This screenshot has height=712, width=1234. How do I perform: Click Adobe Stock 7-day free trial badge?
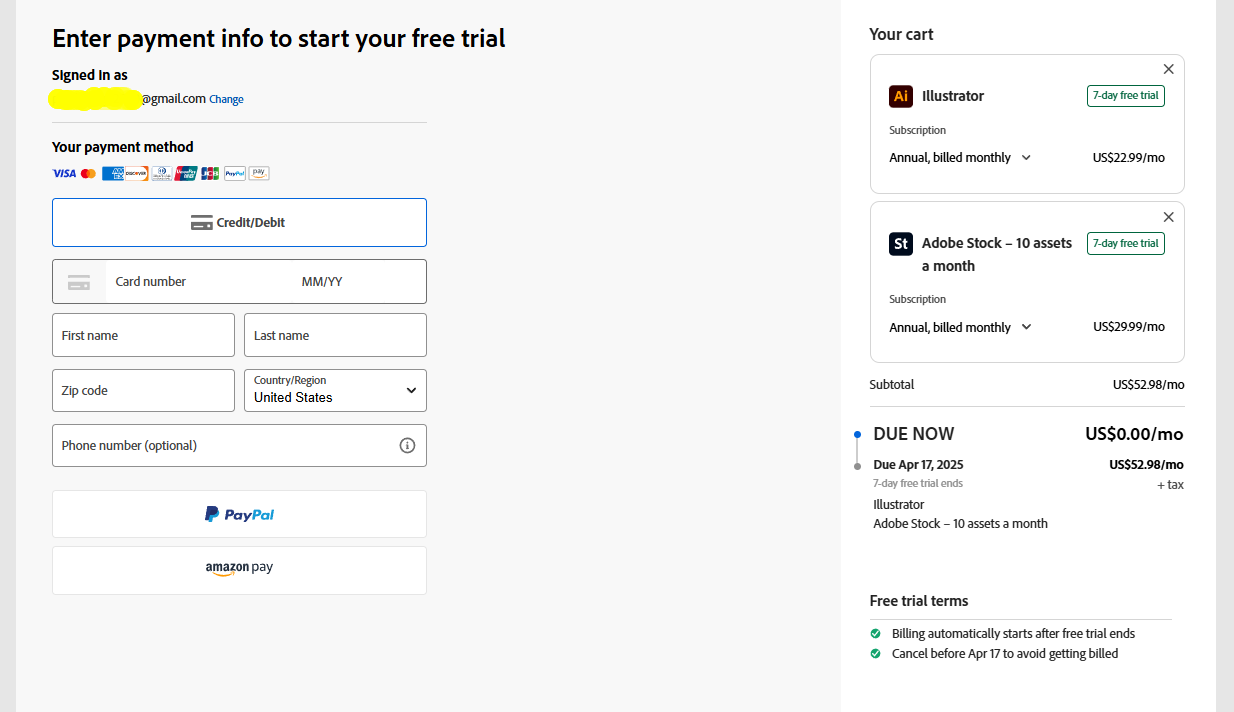(x=1126, y=243)
